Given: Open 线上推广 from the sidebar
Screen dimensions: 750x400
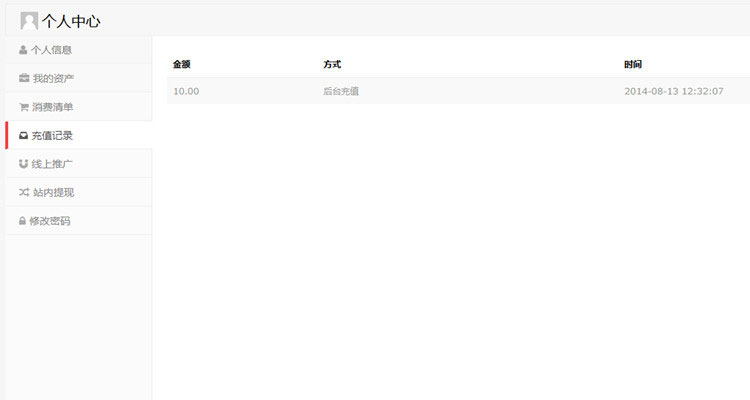Looking at the screenshot, I should click(x=53, y=164).
